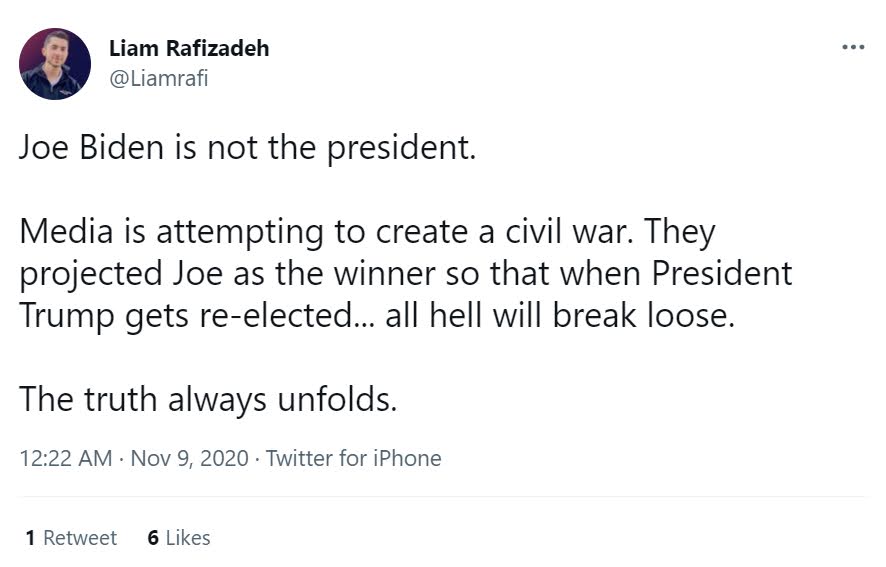886x567 pixels.
Task: Click the retweet count number "1"
Action: 31,538
